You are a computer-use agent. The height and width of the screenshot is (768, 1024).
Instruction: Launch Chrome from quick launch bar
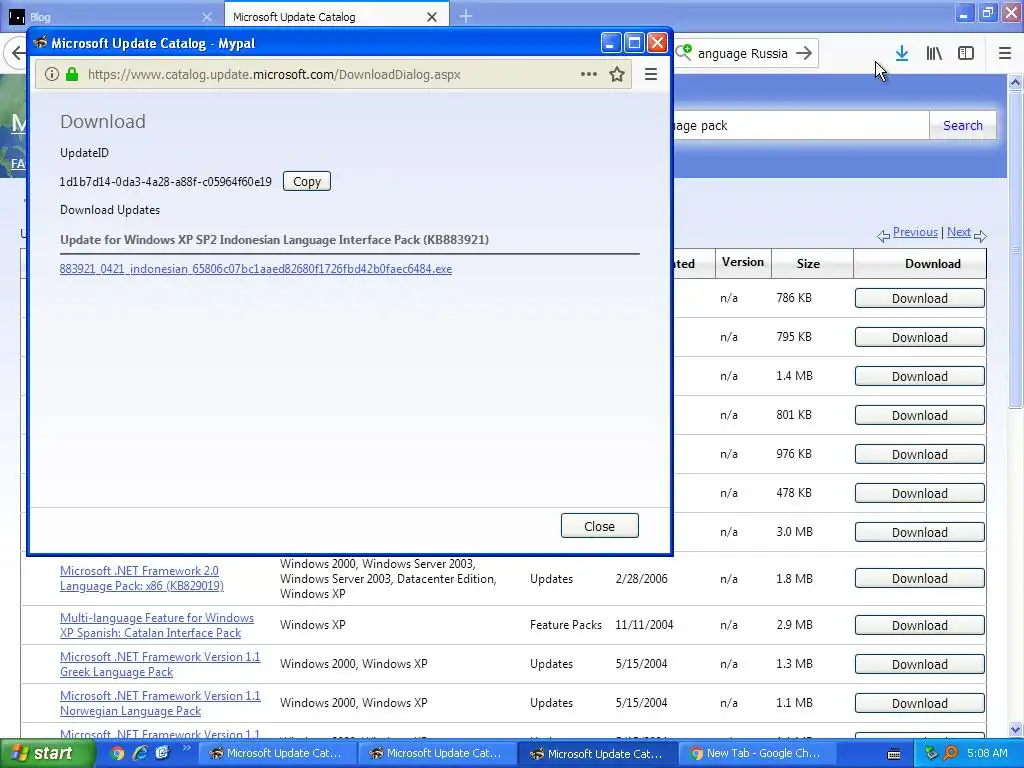click(118, 753)
